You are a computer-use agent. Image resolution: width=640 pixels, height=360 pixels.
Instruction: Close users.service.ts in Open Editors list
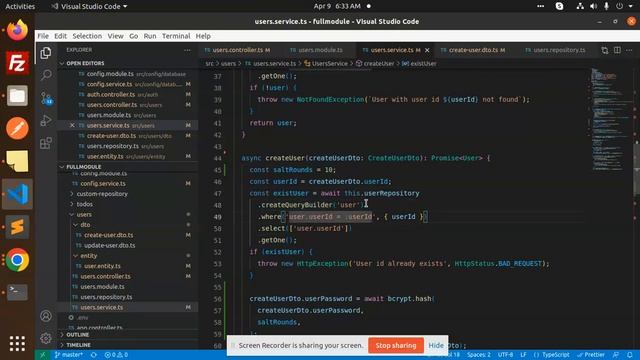pos(72,125)
